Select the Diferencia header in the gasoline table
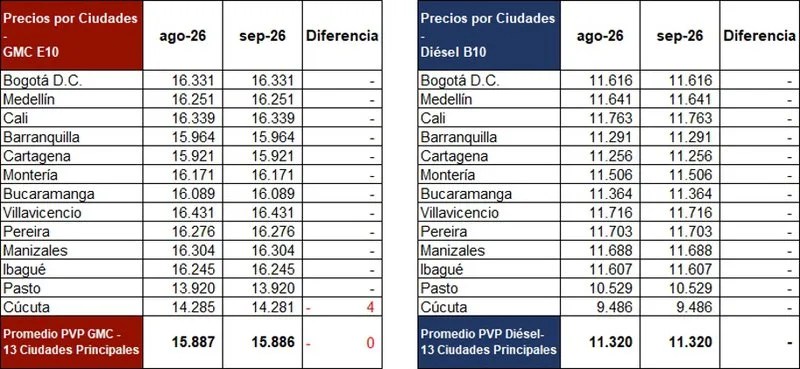Screen dimensions: 800x369 [342, 36]
